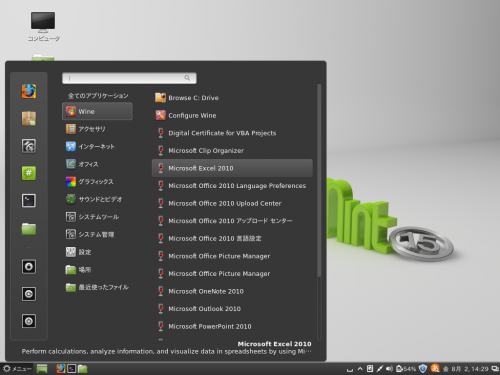Select the サウンドとビデオ category
Viewport: 500px width, 375px height.
coord(97,199)
